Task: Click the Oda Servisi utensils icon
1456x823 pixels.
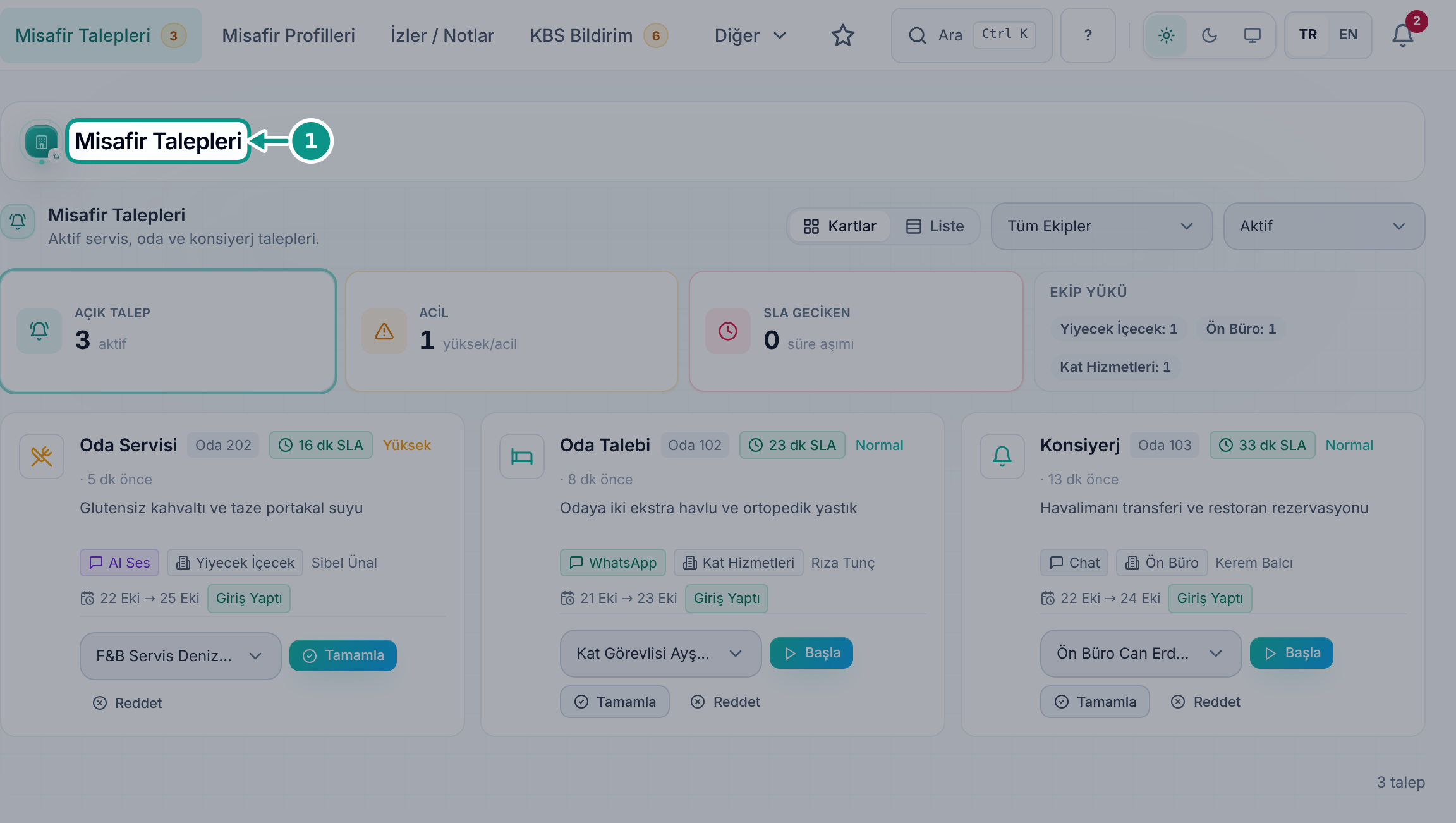Action: point(42,456)
